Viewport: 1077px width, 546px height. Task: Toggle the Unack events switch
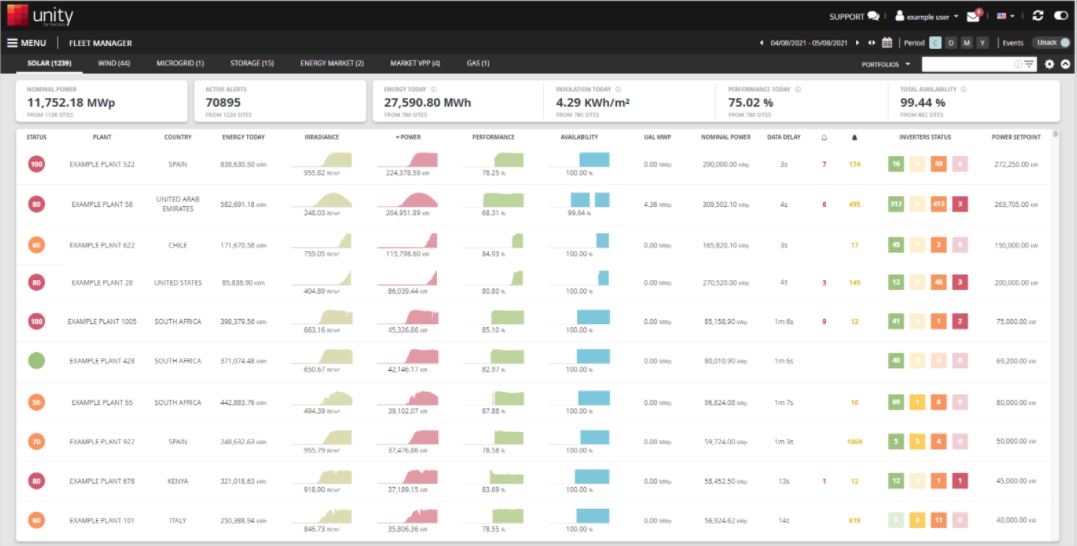[x=1052, y=43]
